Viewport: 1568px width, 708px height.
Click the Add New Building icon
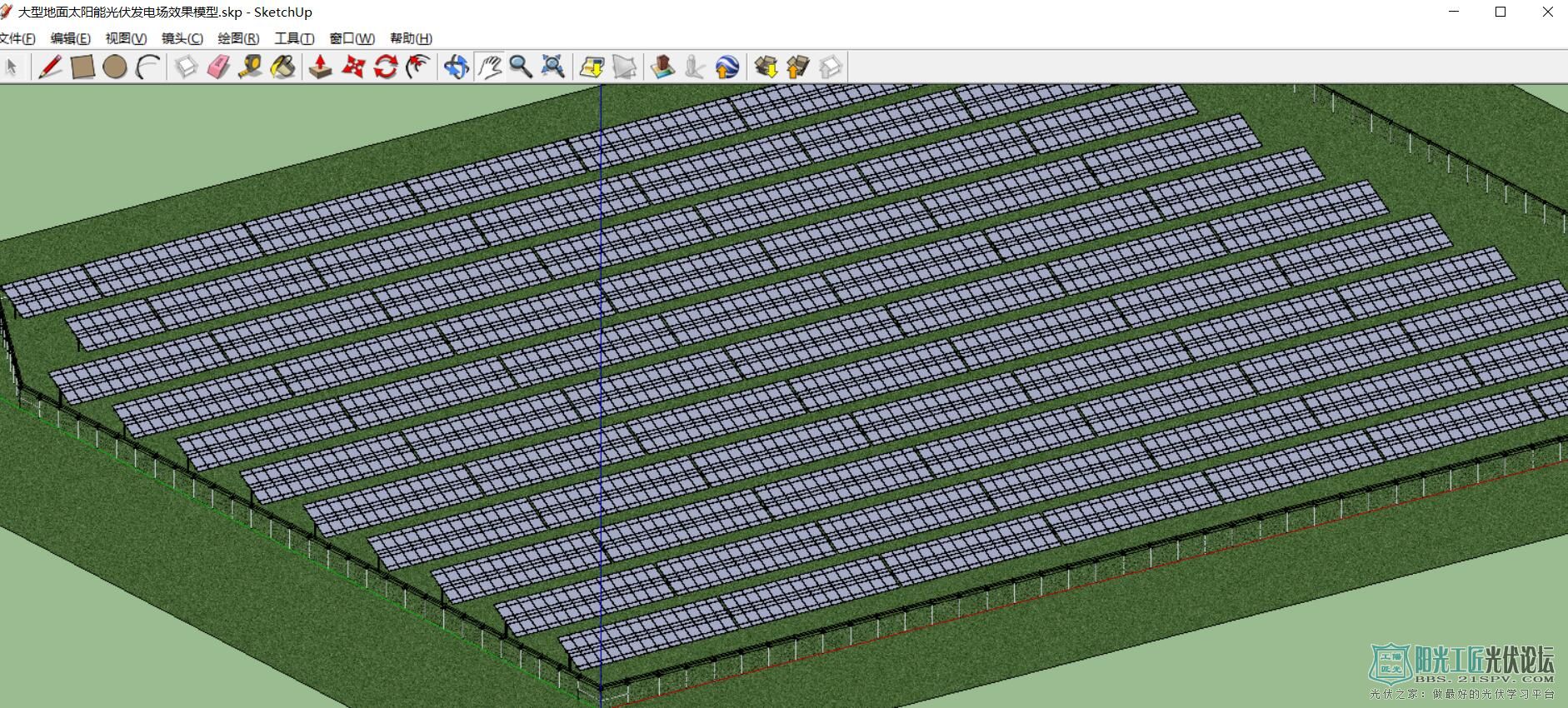click(x=663, y=67)
